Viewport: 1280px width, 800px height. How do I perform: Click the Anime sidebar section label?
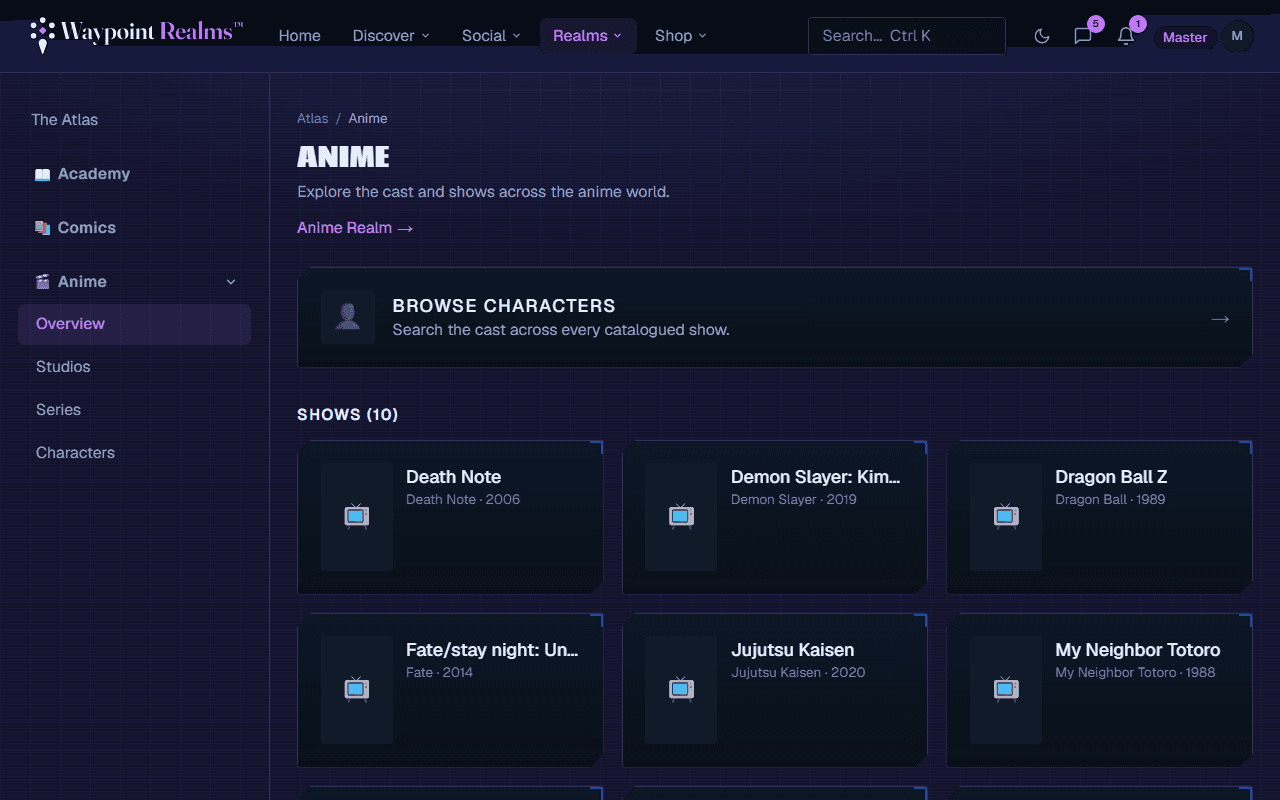pos(82,282)
